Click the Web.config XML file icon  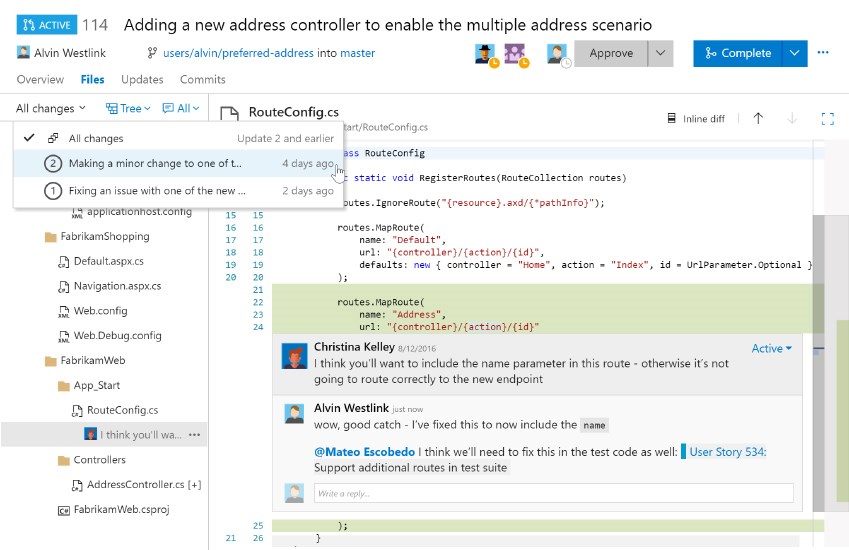(x=63, y=312)
